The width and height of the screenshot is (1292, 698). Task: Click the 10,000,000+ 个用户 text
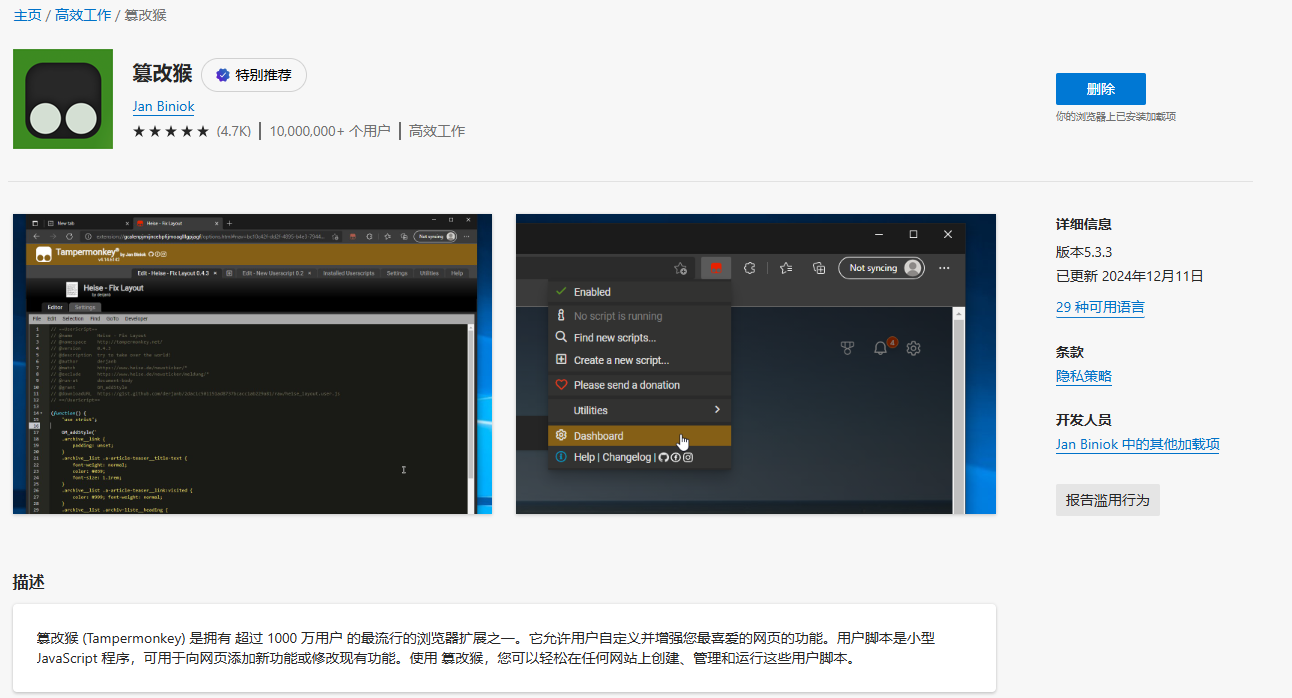pos(330,131)
